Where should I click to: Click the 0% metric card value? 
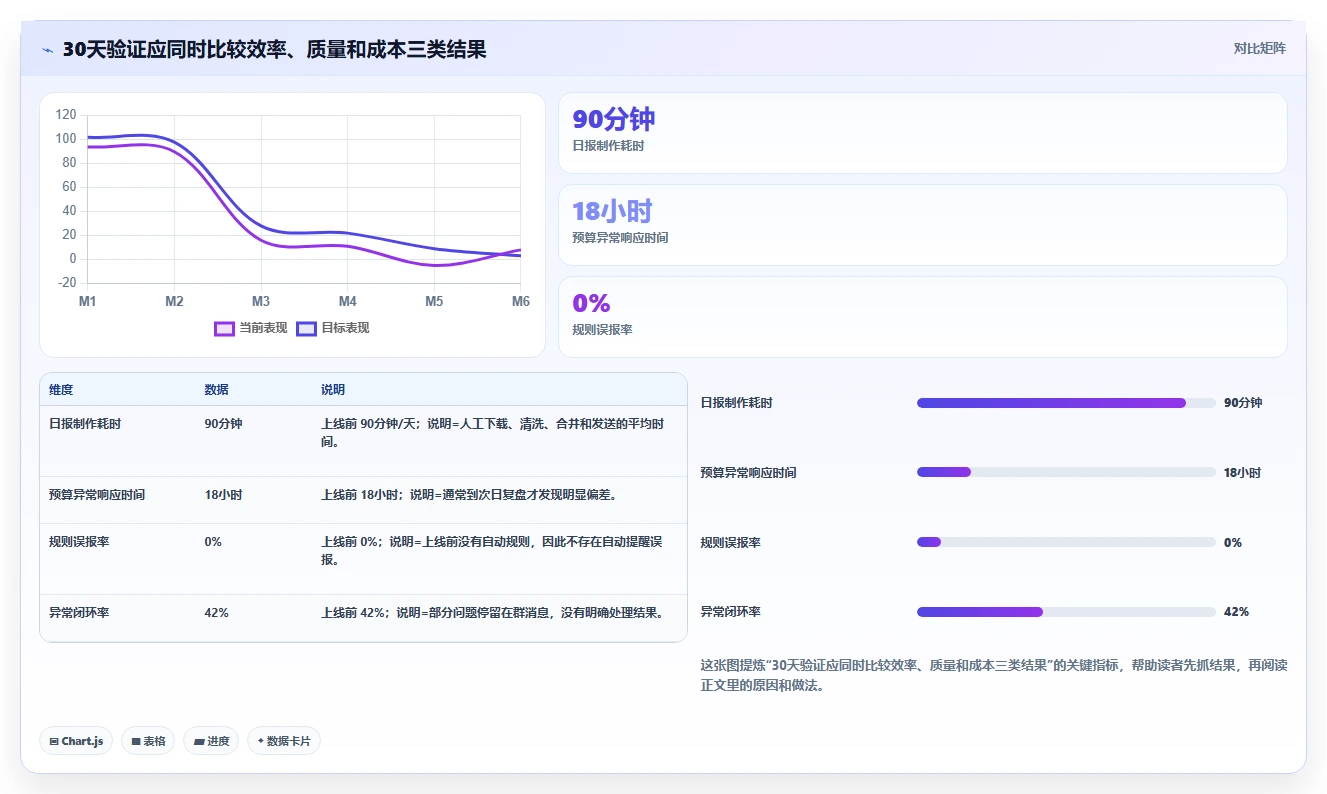pos(591,303)
